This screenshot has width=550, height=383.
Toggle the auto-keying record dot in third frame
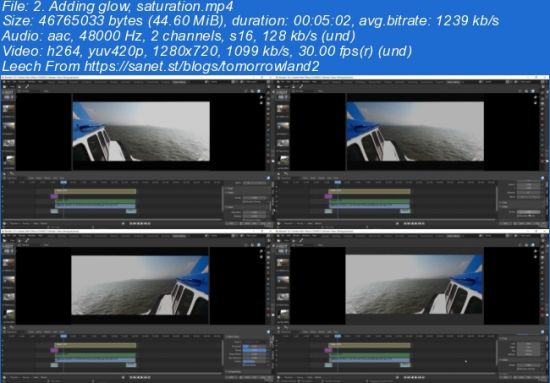[123, 378]
